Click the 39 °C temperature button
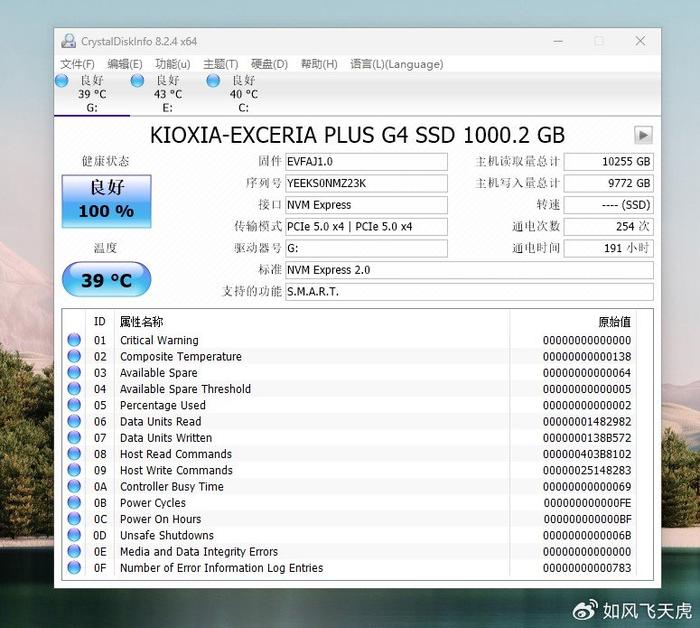700x628 pixels. pos(107,279)
